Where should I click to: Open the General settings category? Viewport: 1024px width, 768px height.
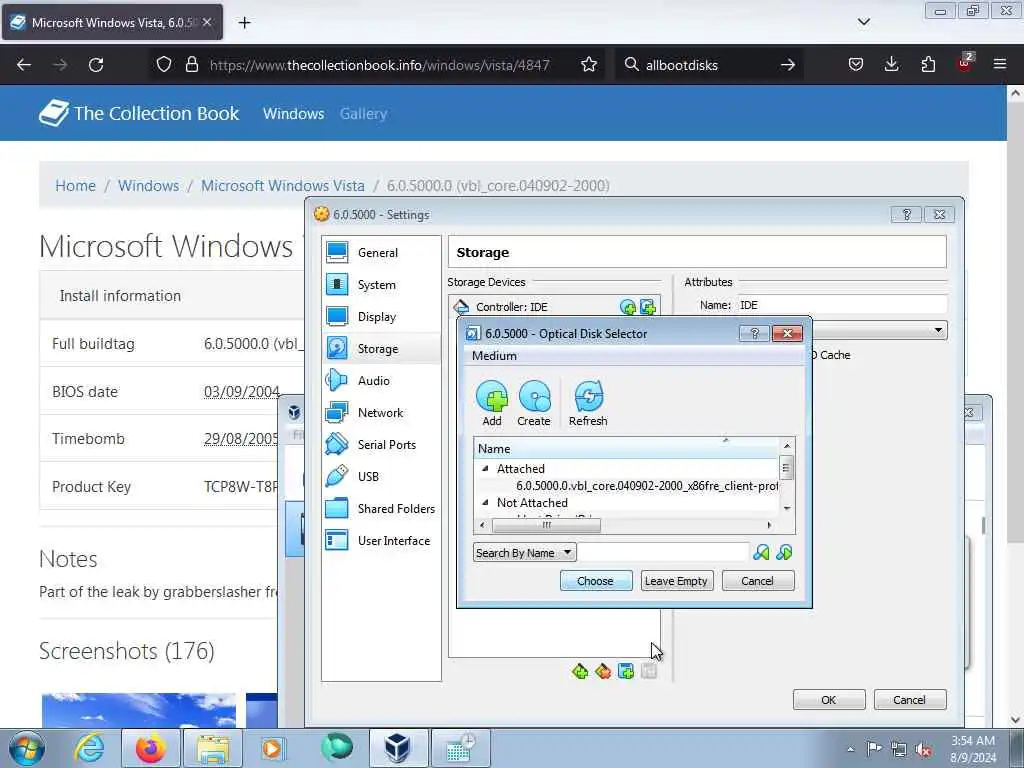coord(381,253)
